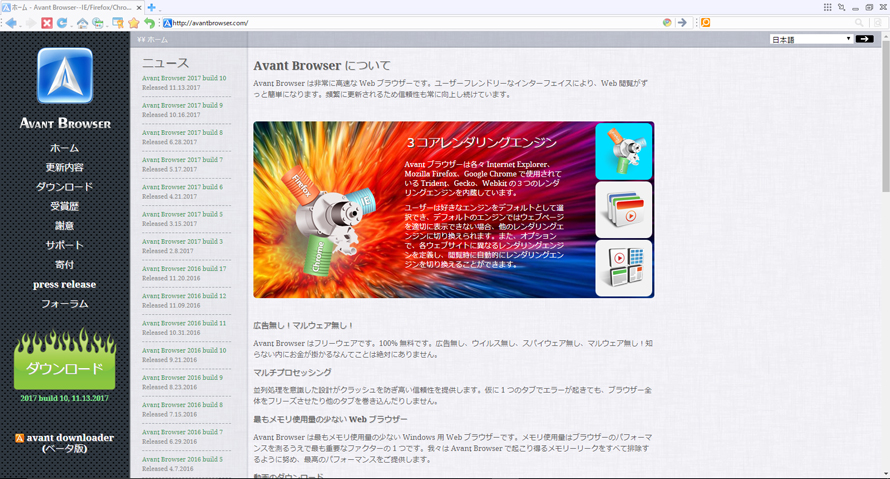This screenshot has height=479, width=890.
Task: Click the certificate-style page icon in toolbar
Action: (x=117, y=23)
